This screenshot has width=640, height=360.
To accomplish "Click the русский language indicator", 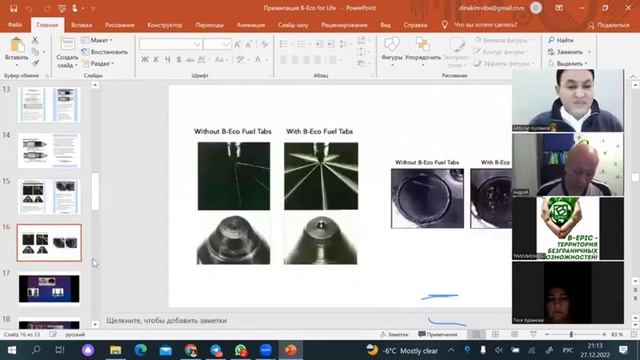I will point(75,334).
